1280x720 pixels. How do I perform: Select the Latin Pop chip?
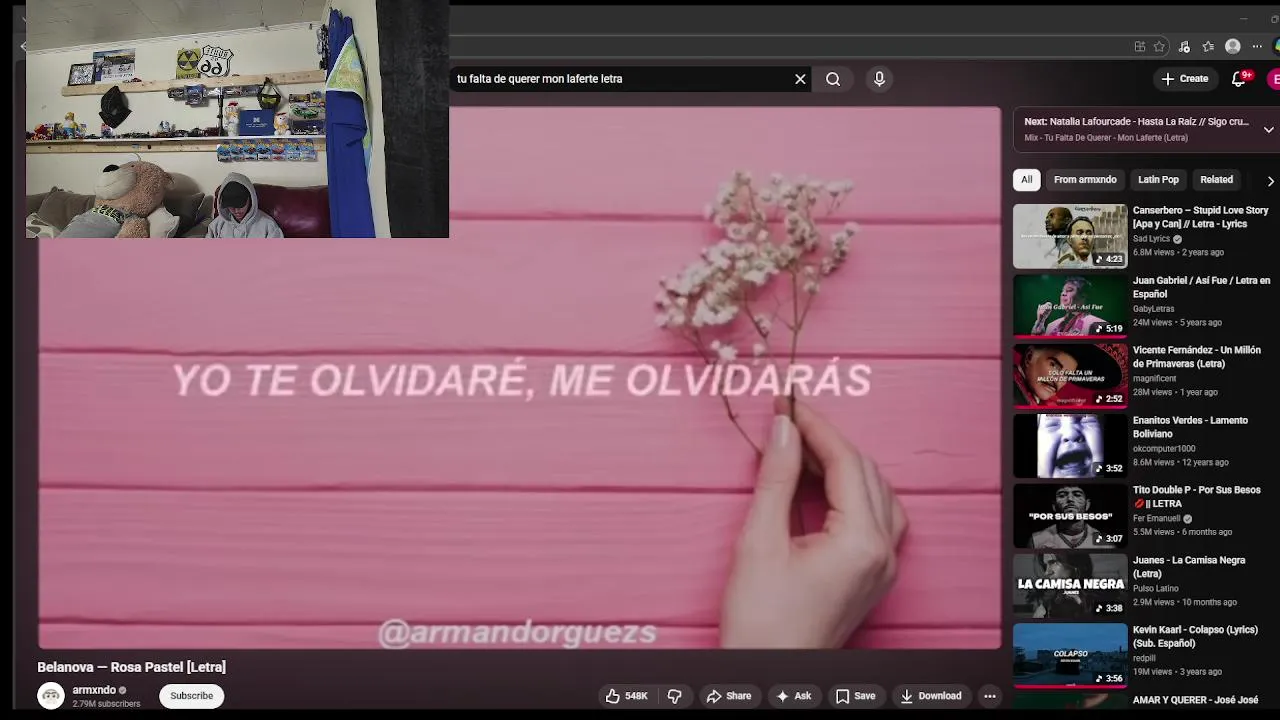click(x=1158, y=180)
